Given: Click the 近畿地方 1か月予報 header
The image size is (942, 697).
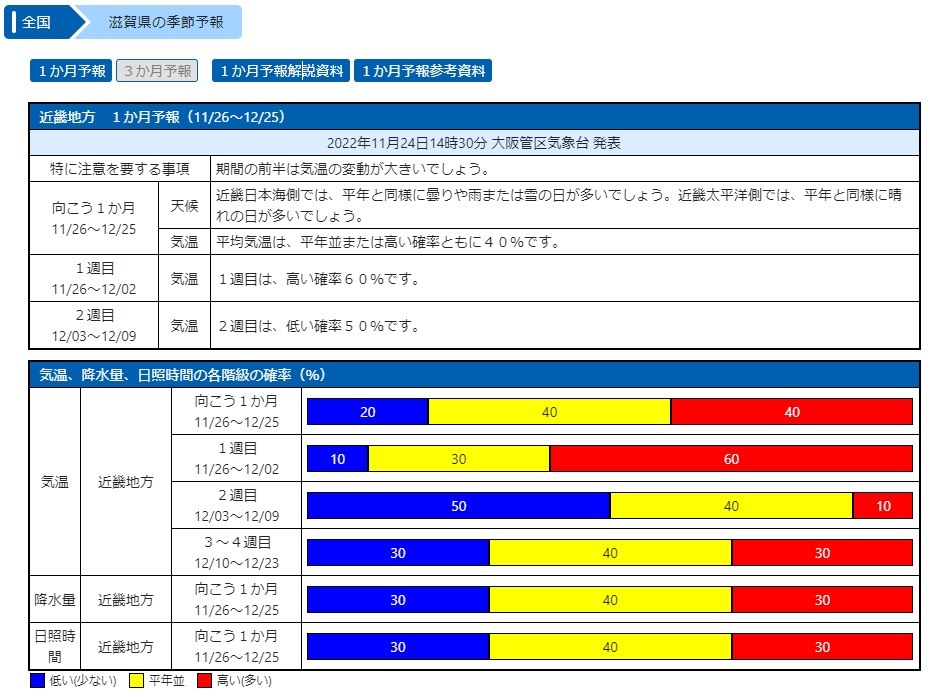Looking at the screenshot, I should [475, 117].
